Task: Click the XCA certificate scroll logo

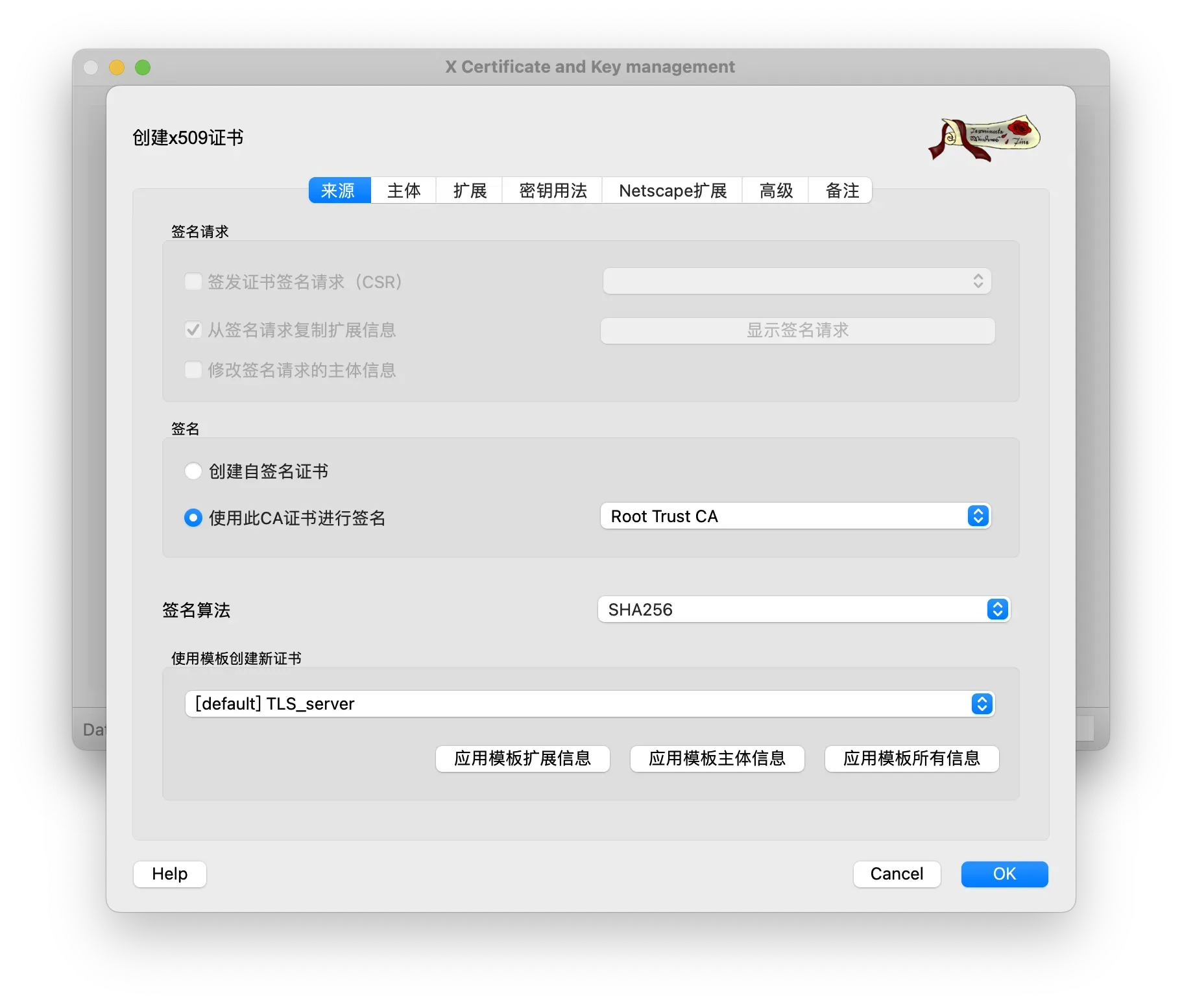Action: click(x=984, y=138)
